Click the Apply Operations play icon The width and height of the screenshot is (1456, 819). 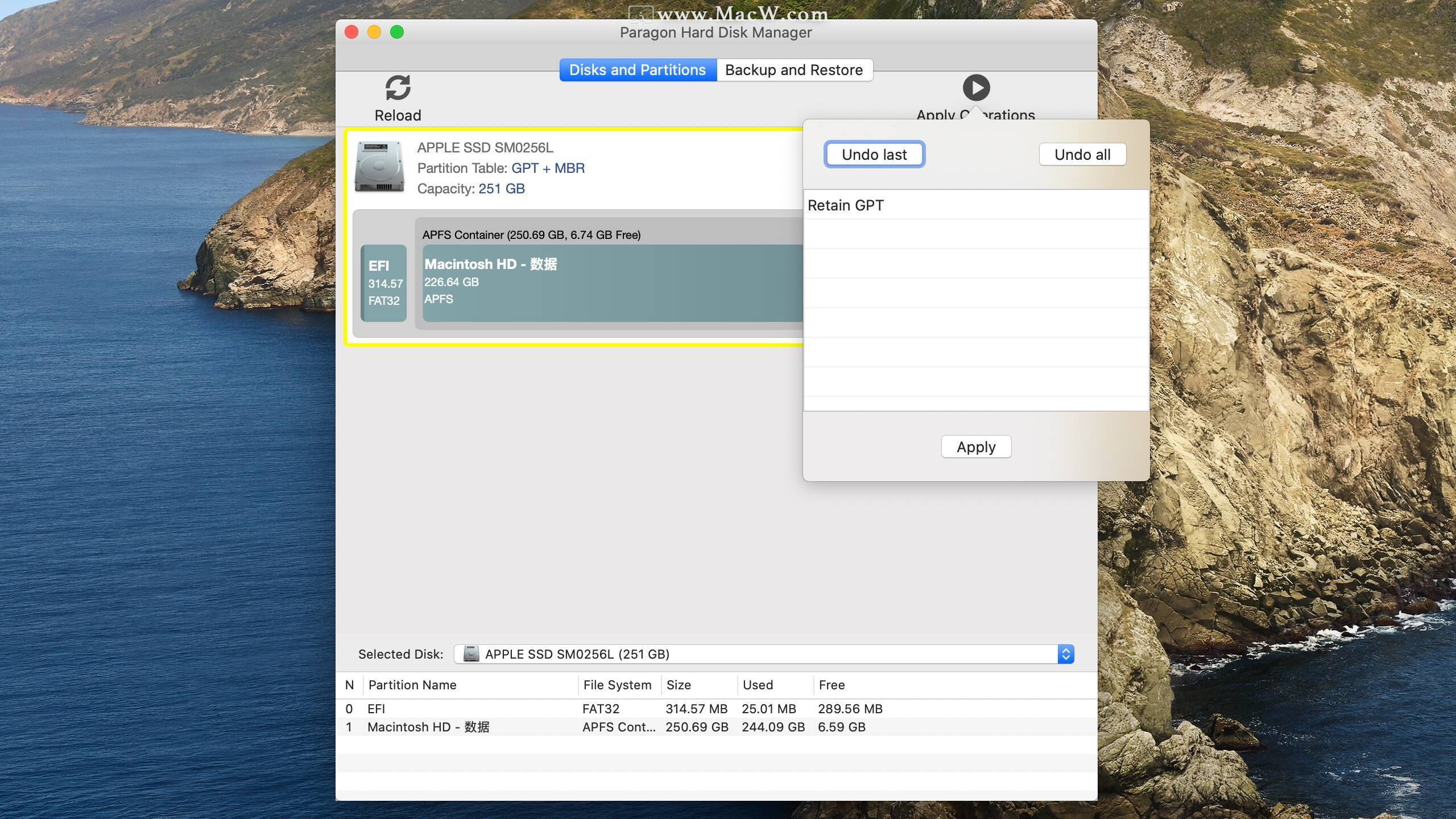pos(976,88)
